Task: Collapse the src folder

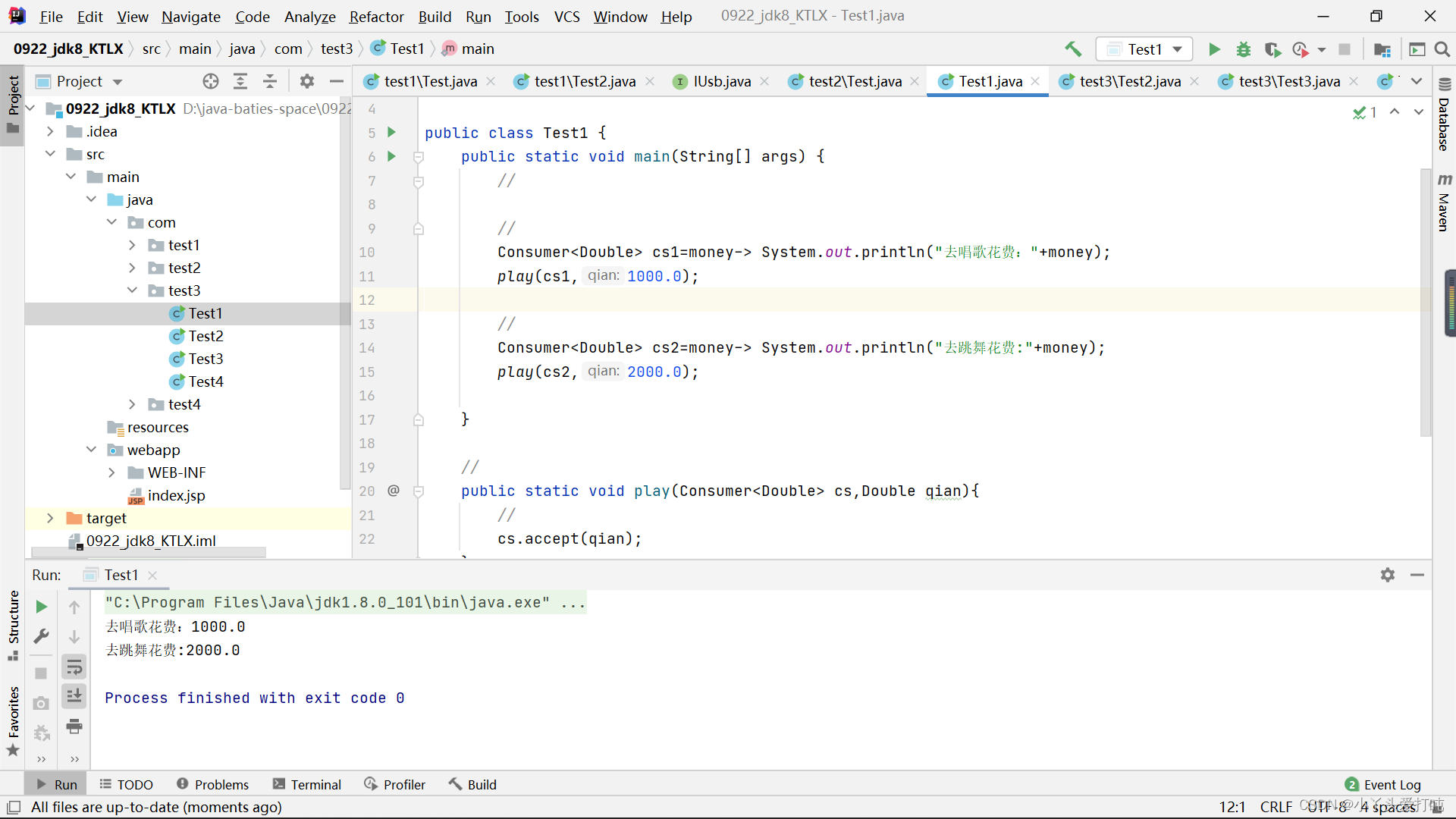Action: pos(50,154)
